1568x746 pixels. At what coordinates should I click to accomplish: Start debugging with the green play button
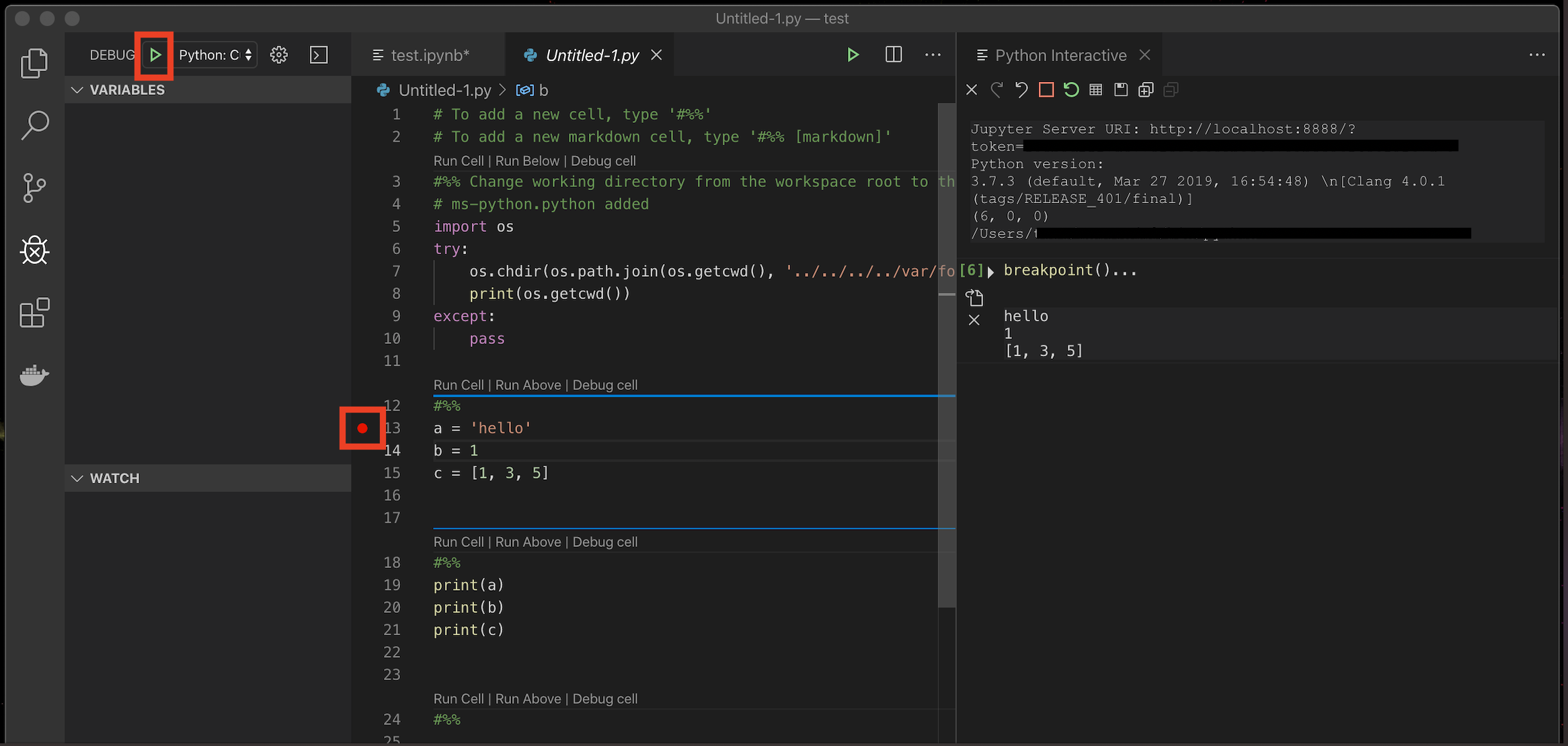[154, 54]
